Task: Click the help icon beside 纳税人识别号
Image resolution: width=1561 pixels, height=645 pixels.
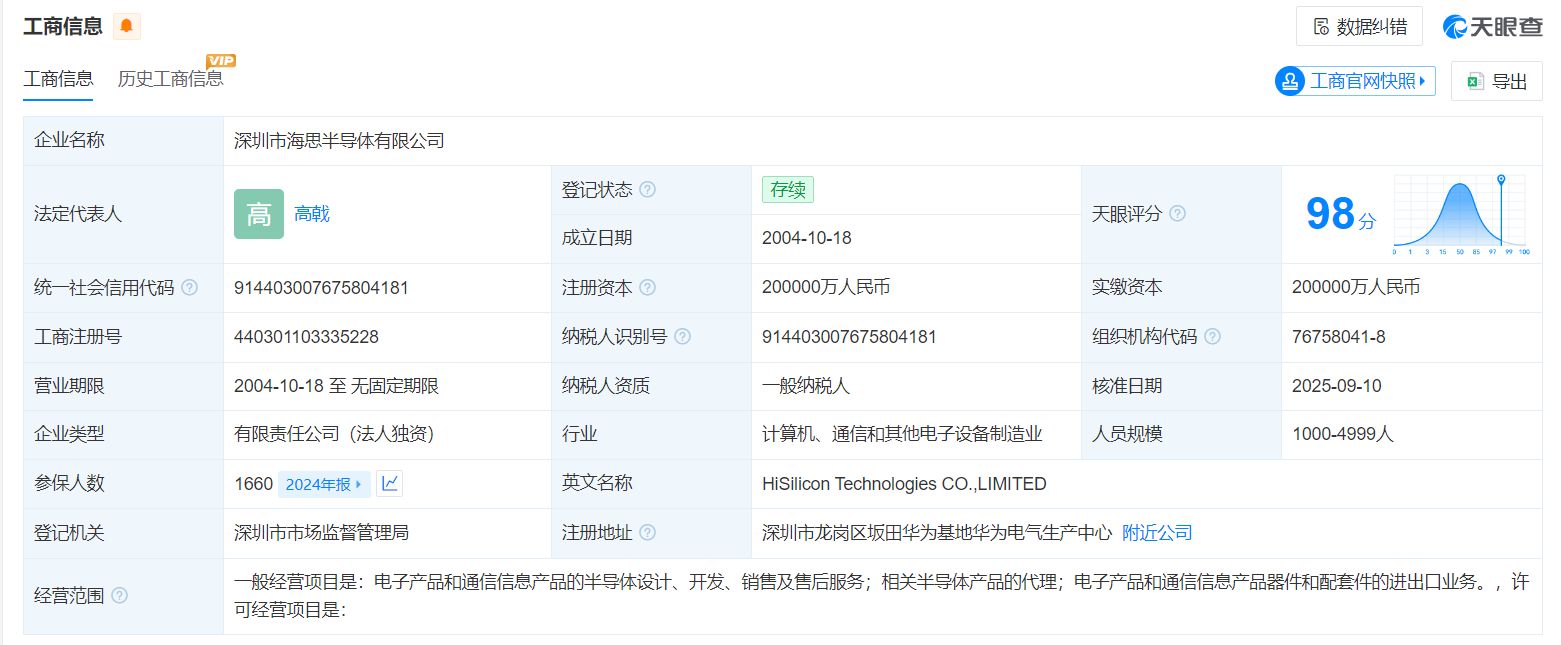Action: (682, 337)
